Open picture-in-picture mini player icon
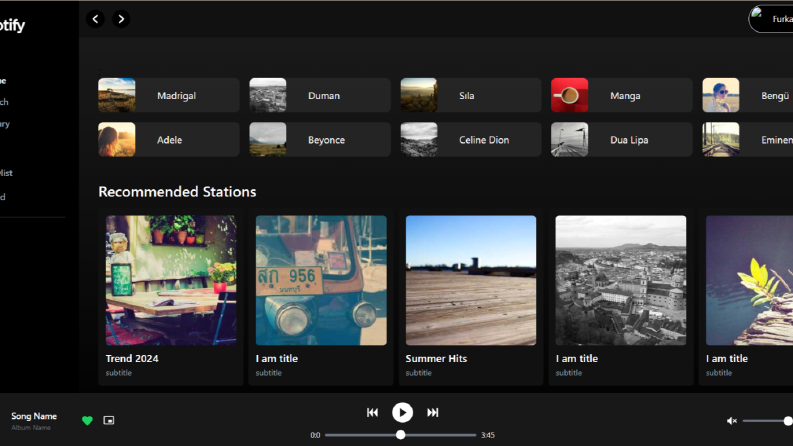Screen dimensions: 793x446 tap(109, 420)
